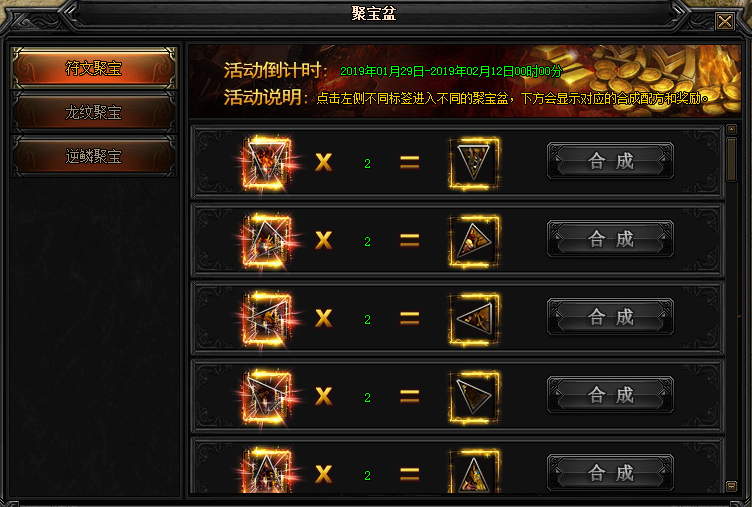The image size is (752, 507).
Task: Click 合成 button in the second row
Action: [x=611, y=239]
